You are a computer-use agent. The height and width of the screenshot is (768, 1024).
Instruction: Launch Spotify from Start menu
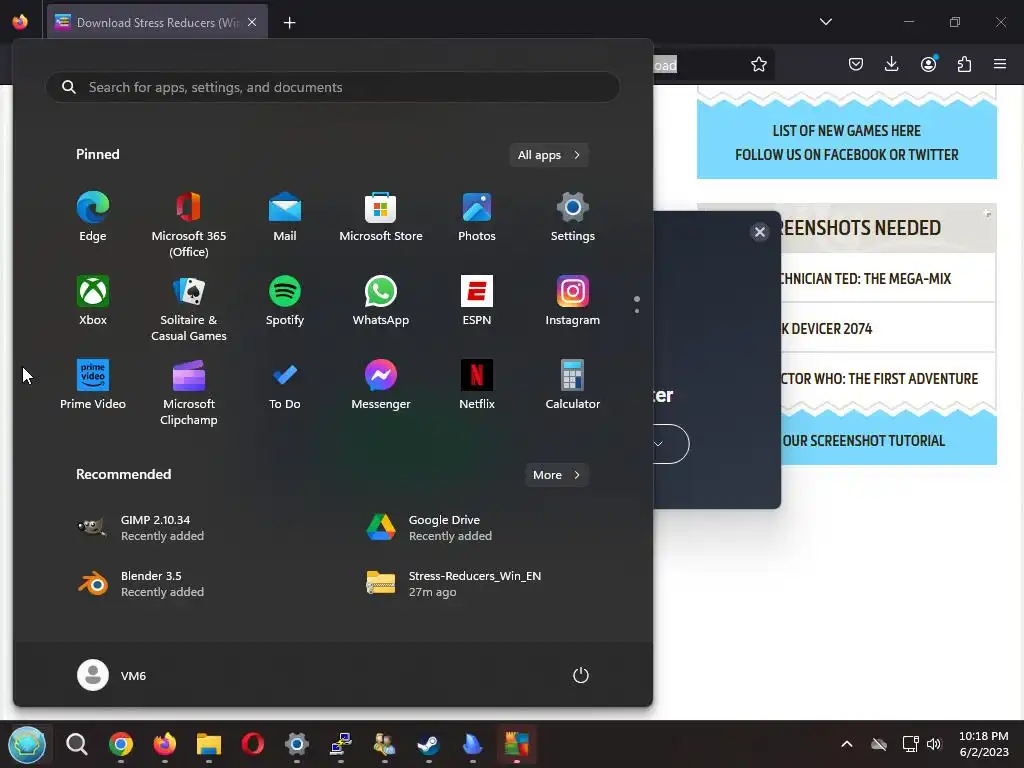coord(285,300)
